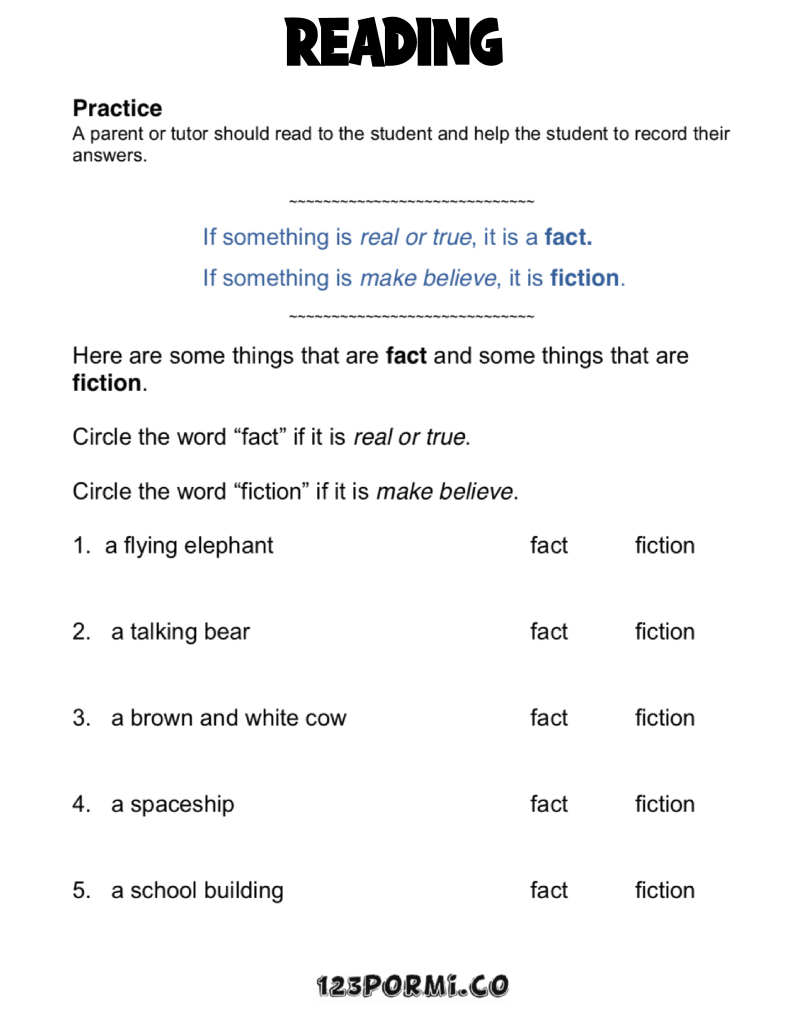Image resolution: width=791 pixels, height=1023 pixels.
Task: Click the 123PORMI.CO website label
Action: pos(411,987)
